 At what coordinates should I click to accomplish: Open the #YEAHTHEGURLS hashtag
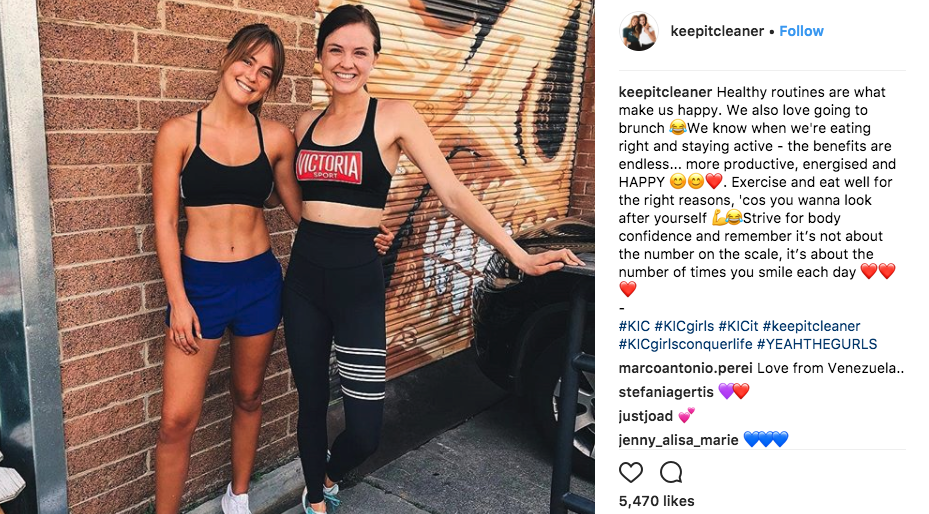point(817,344)
